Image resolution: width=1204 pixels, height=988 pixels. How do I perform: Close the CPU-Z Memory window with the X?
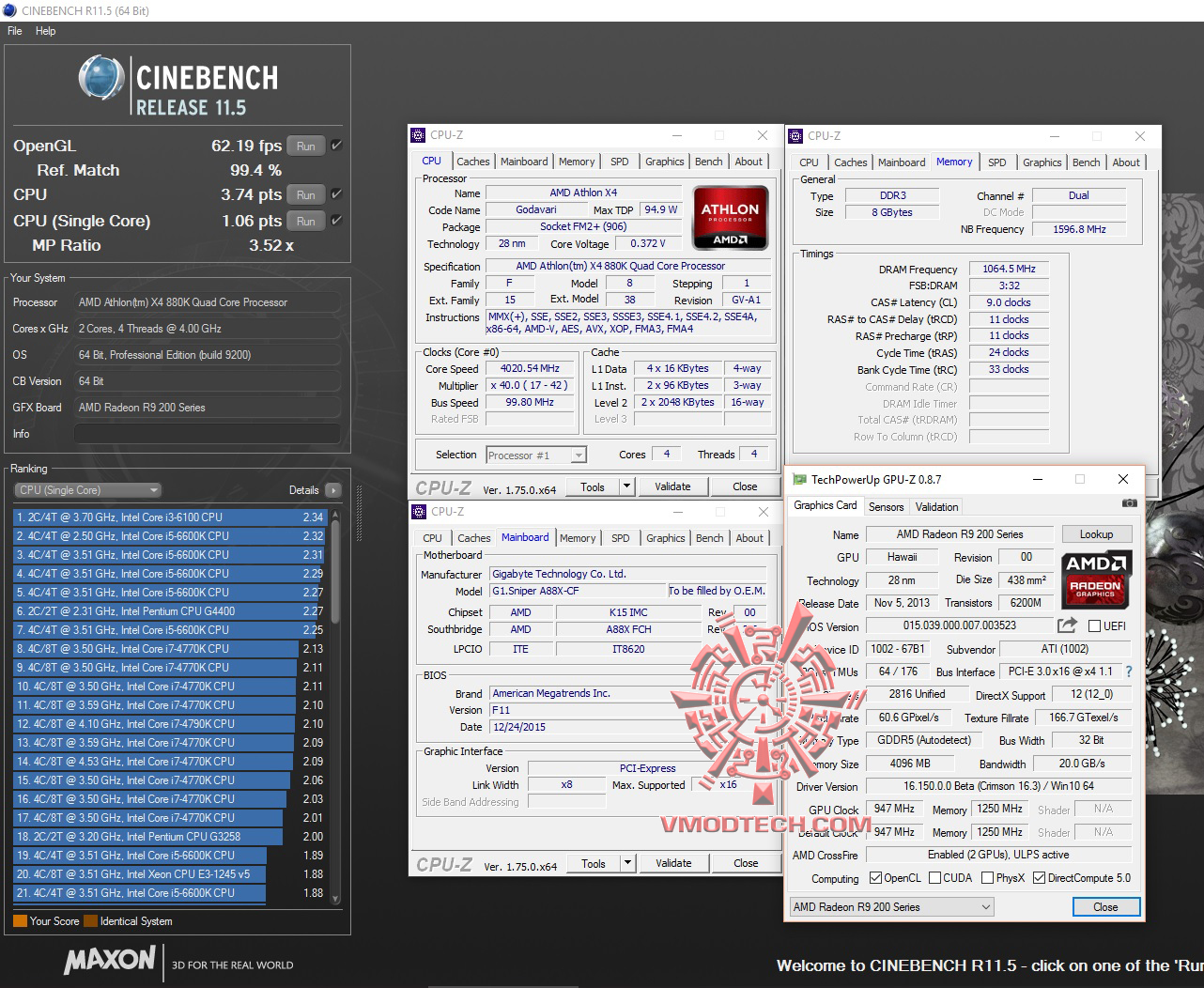(1140, 136)
